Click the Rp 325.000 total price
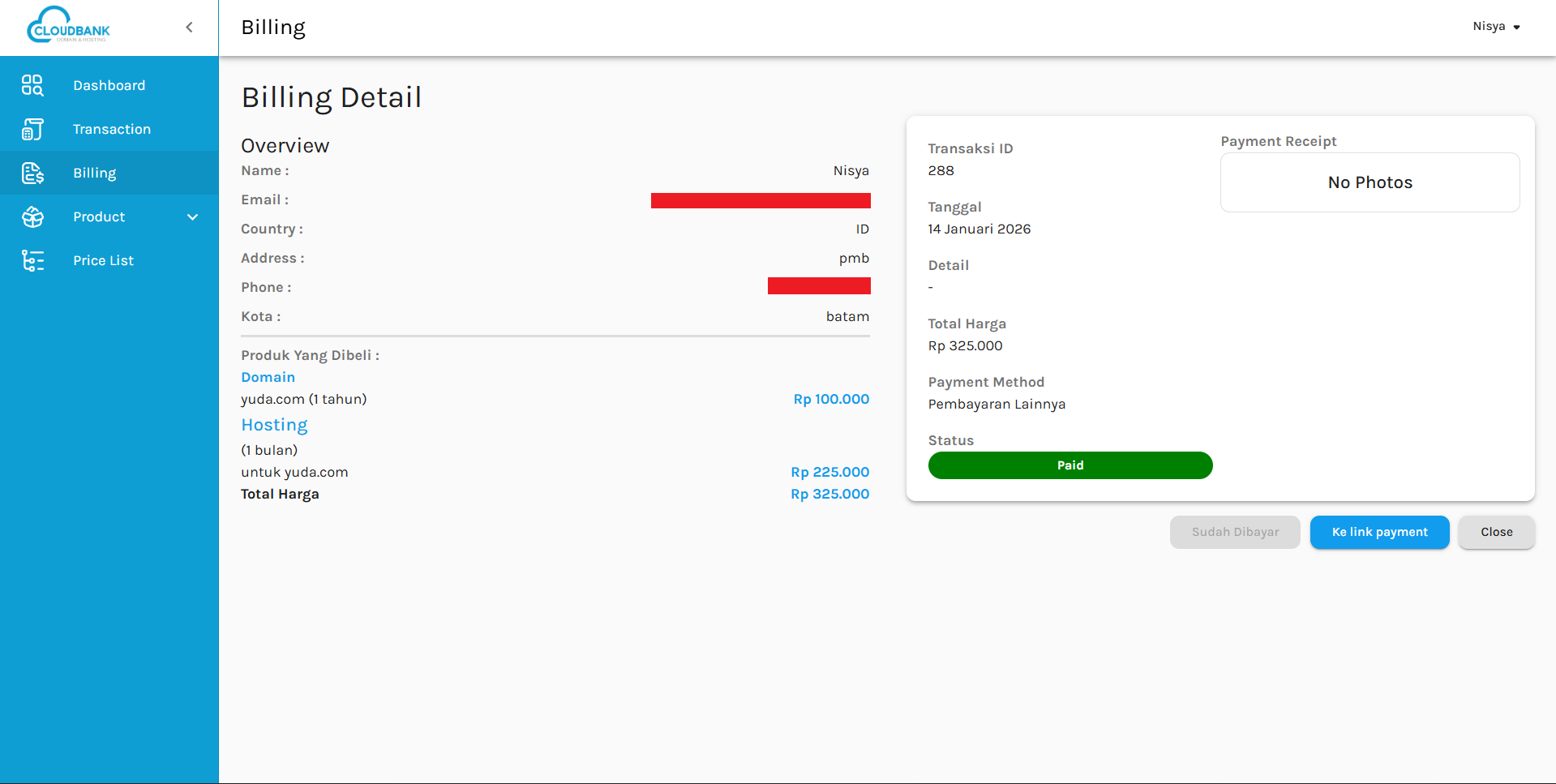 [x=829, y=494]
